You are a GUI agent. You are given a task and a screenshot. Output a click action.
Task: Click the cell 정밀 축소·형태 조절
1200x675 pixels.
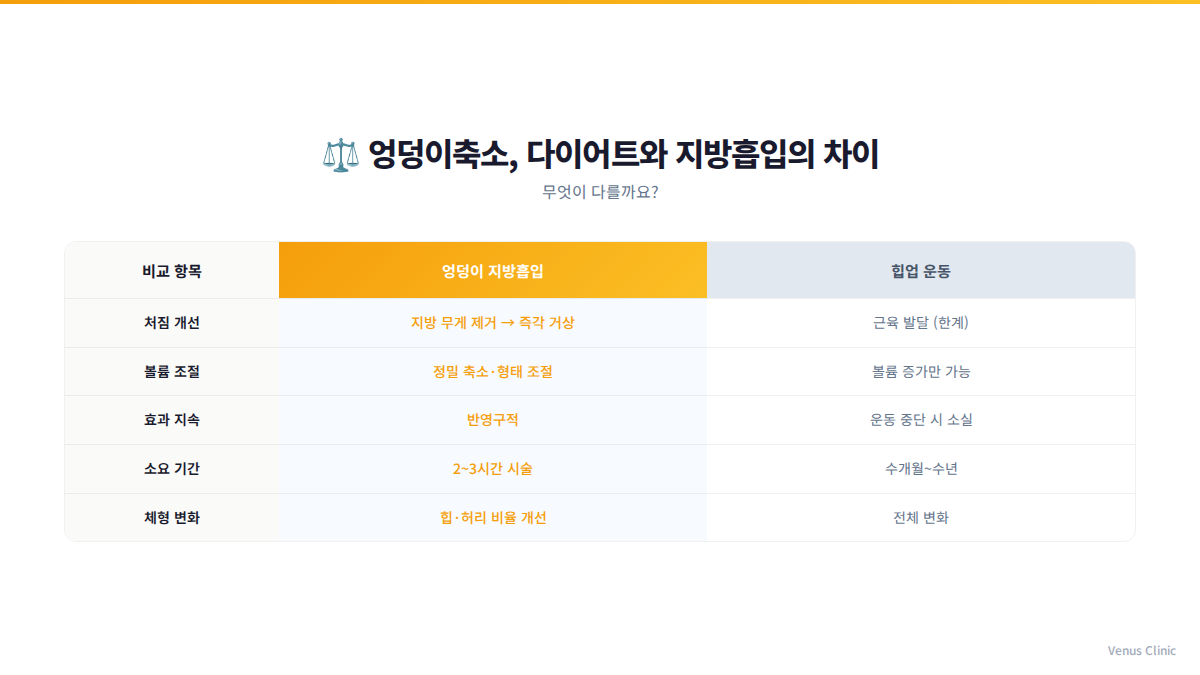tap(493, 372)
